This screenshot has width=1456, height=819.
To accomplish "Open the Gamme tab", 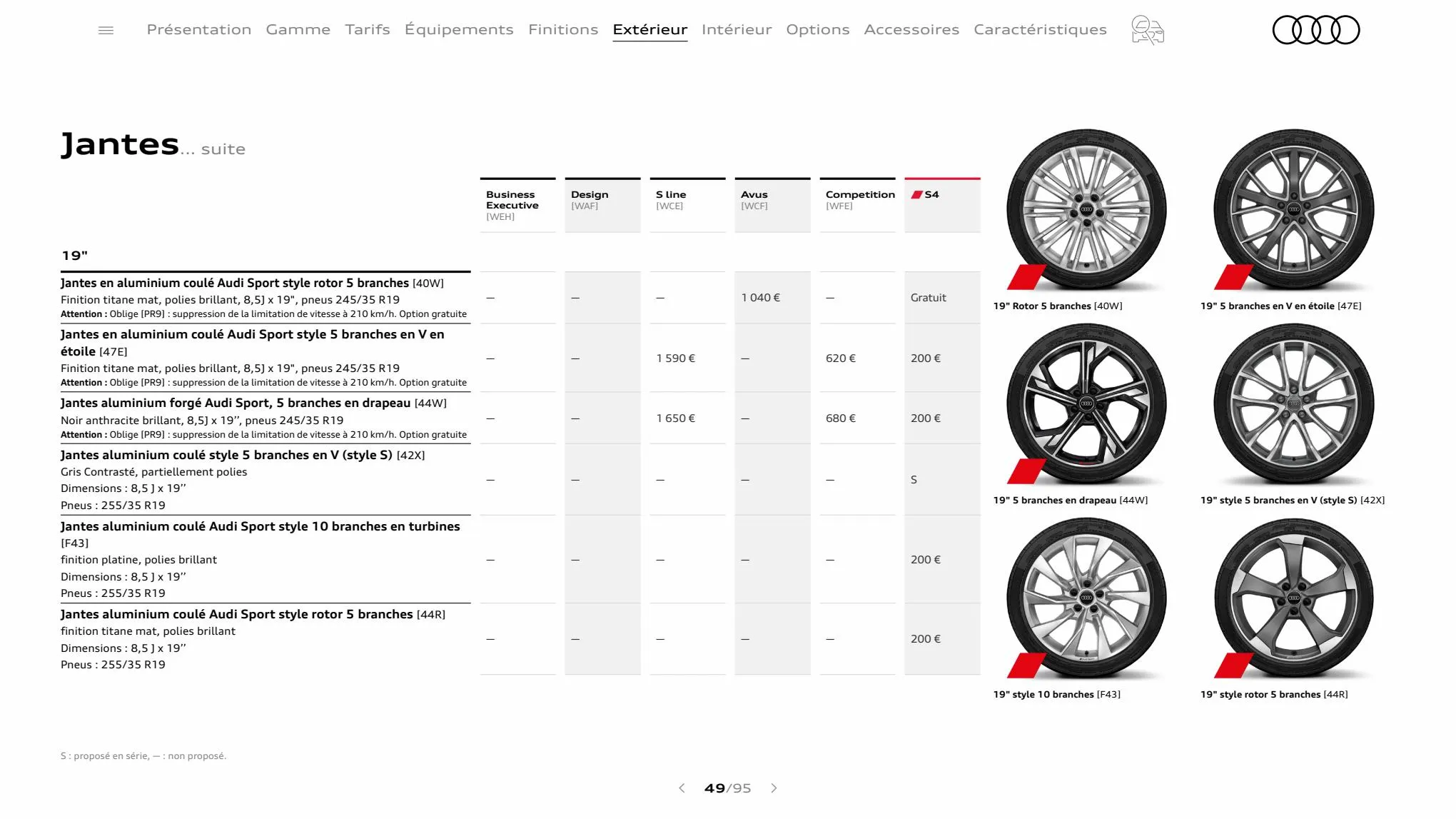I will [x=298, y=29].
